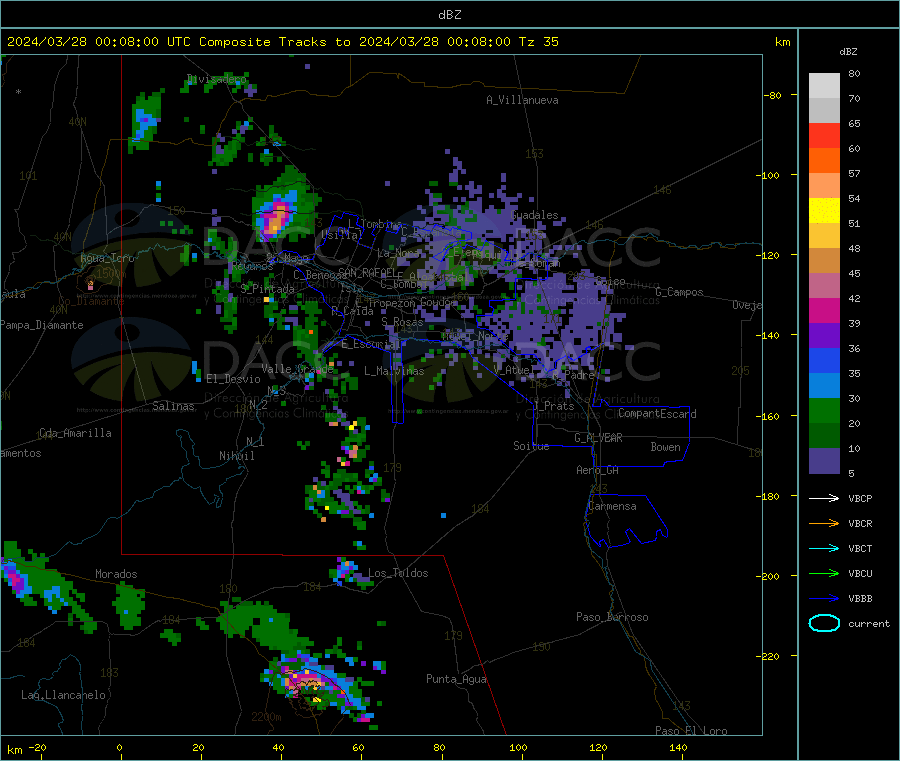
Task: Click the blue VBBB arrow legend icon
Action: click(824, 599)
